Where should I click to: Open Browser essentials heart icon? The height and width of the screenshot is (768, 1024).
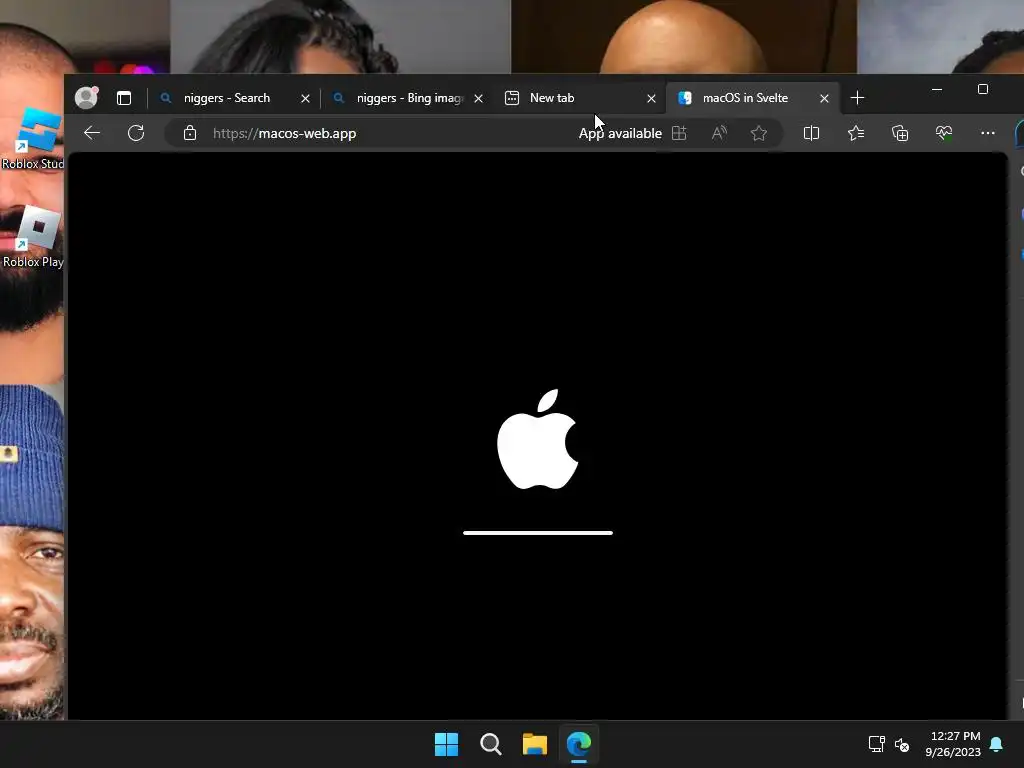coord(944,133)
